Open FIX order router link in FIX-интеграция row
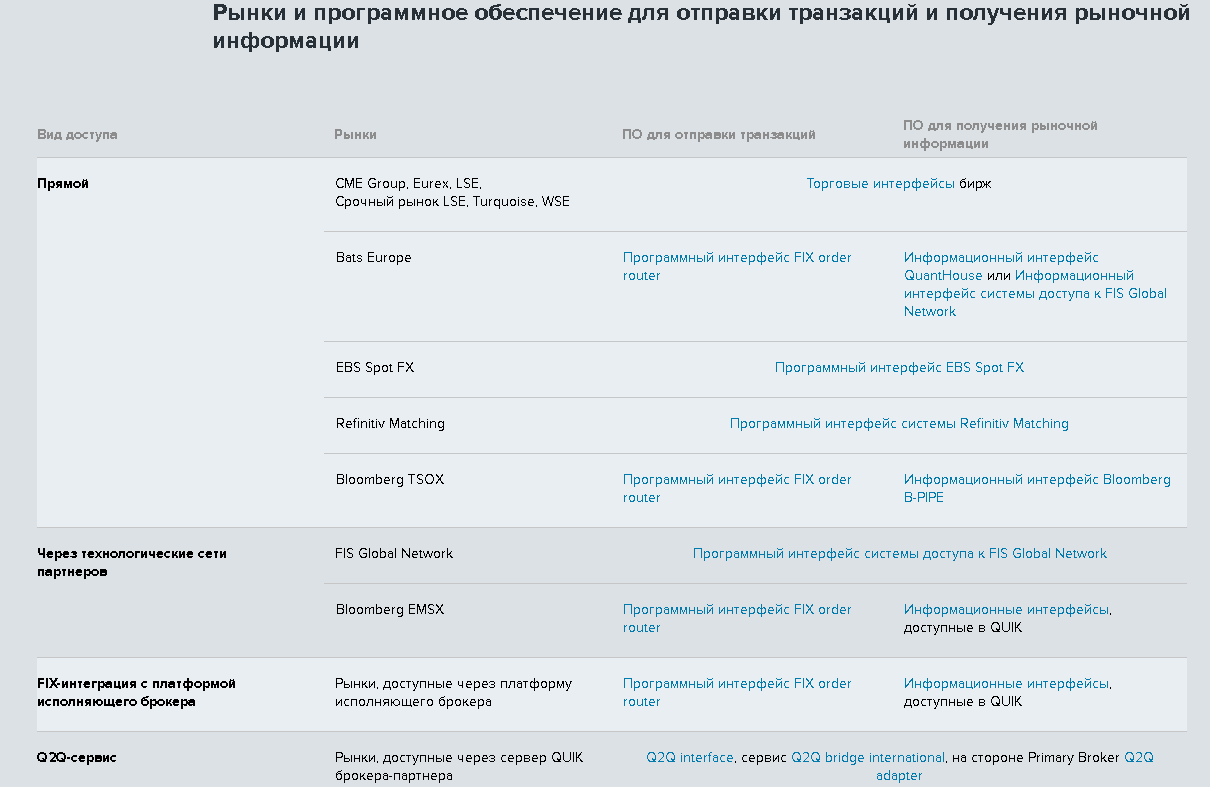Image resolution: width=1210 pixels, height=787 pixels. pos(737,693)
